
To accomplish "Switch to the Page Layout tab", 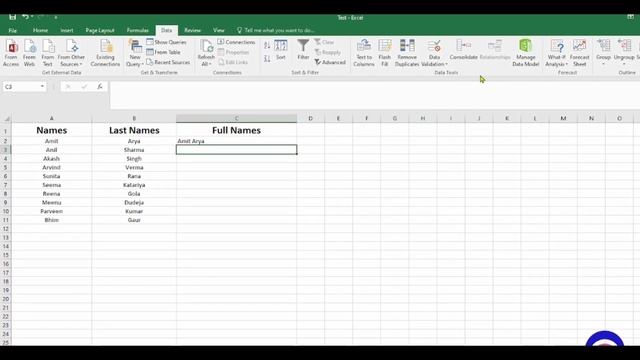I will click(100, 30).
